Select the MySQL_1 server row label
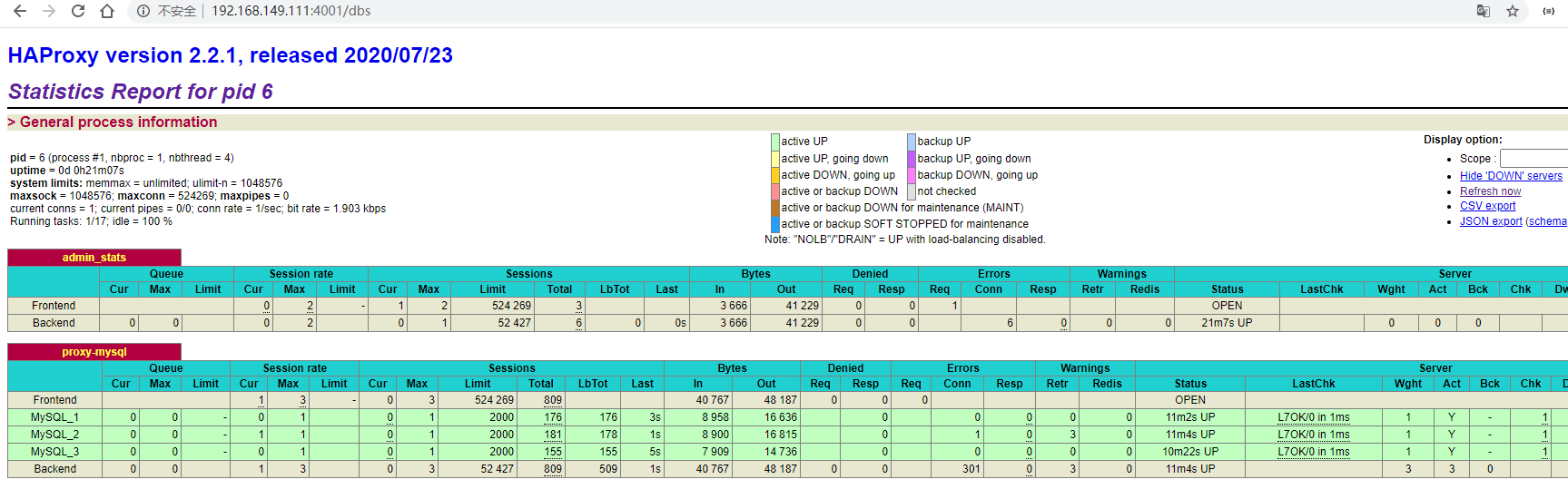This screenshot has height=489, width=1568. point(54,417)
